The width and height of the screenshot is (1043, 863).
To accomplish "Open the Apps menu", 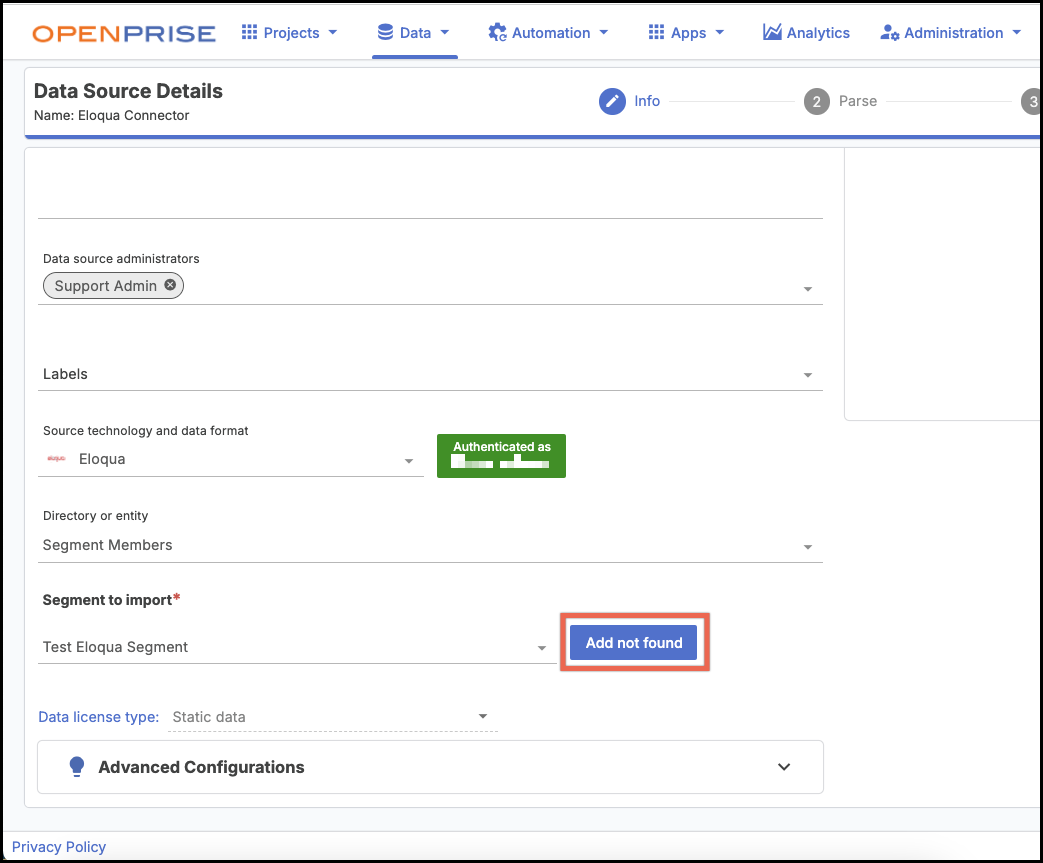I will pyautogui.click(x=686, y=33).
